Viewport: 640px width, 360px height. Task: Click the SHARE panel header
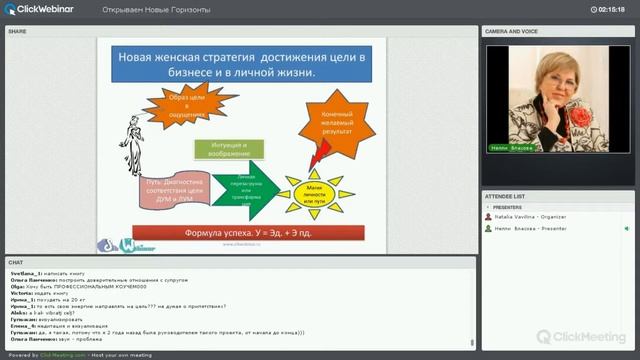click(x=241, y=31)
